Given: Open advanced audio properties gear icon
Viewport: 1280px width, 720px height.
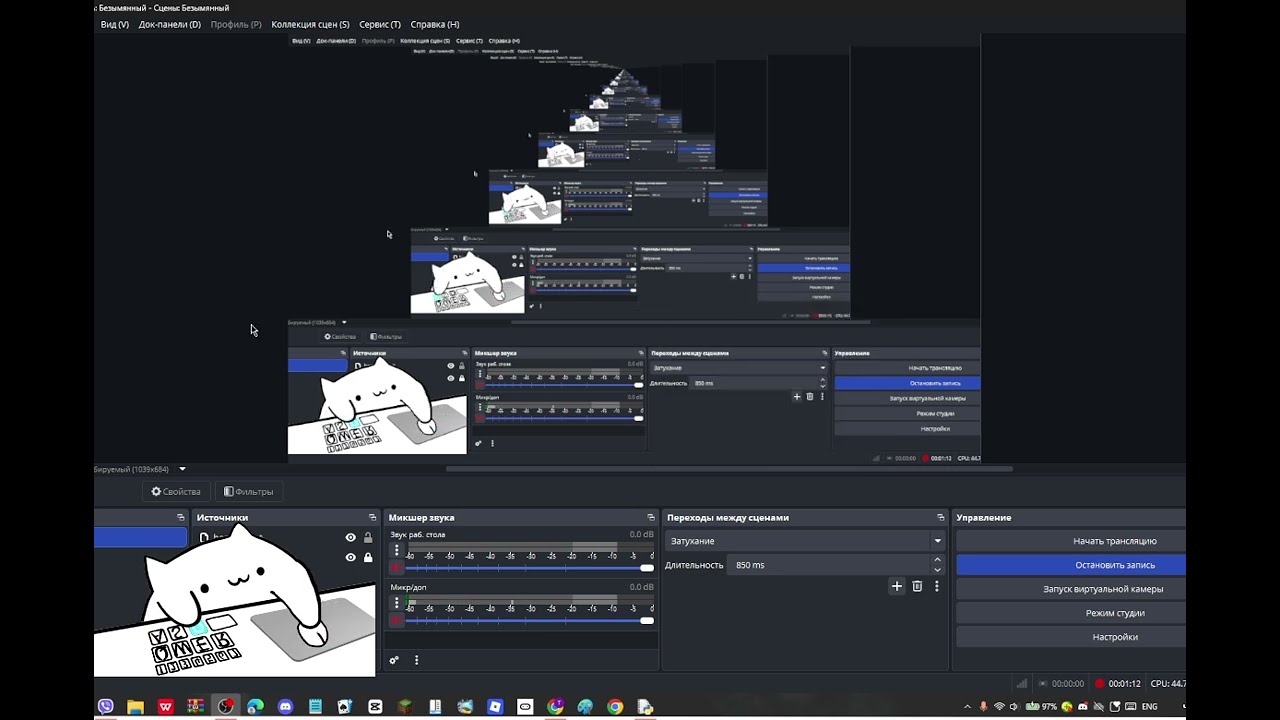Looking at the screenshot, I should [394, 660].
